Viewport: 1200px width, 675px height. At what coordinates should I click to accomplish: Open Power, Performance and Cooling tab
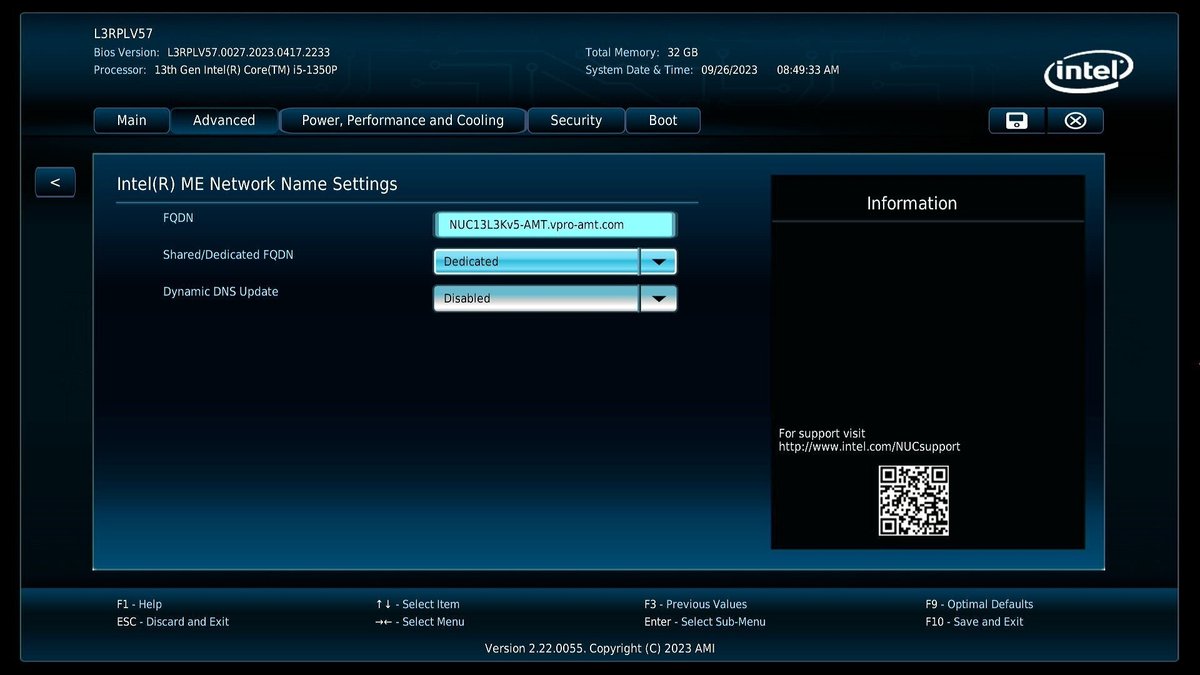click(x=403, y=120)
